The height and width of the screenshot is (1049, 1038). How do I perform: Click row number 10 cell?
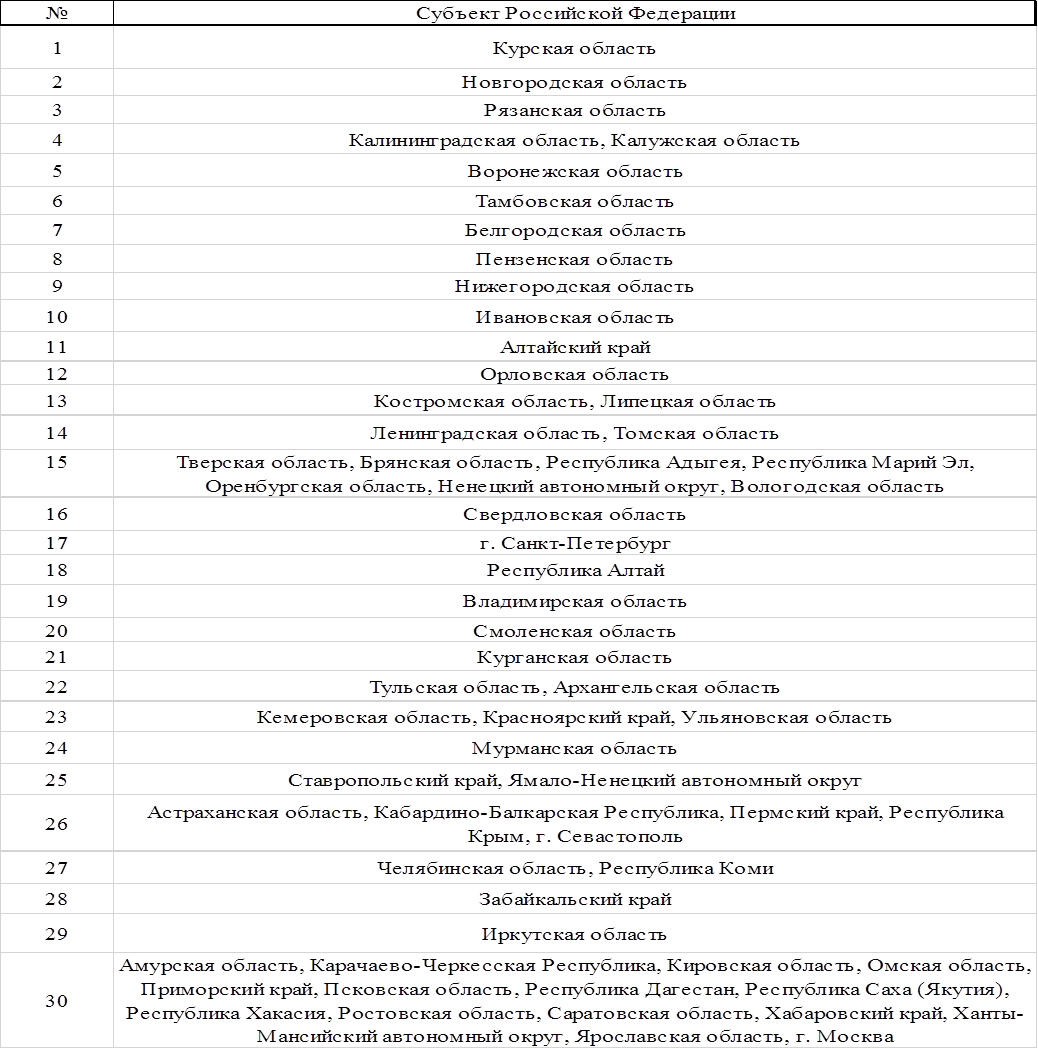tap(57, 316)
